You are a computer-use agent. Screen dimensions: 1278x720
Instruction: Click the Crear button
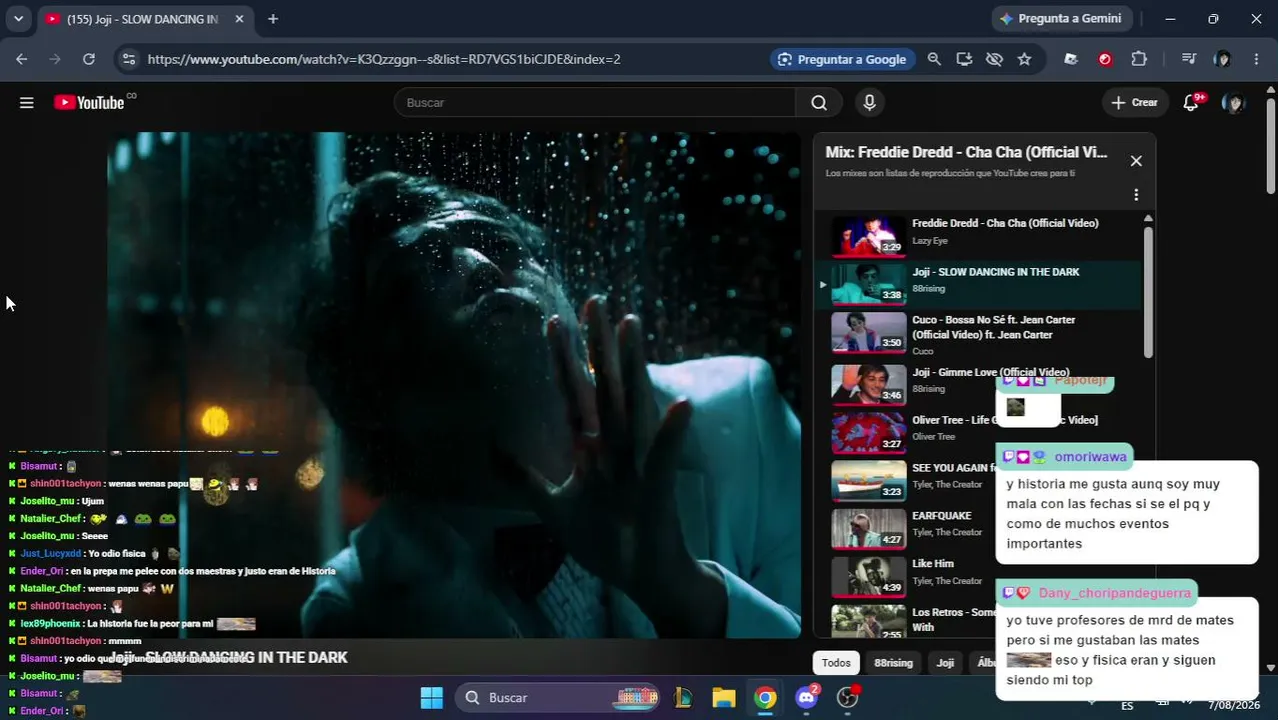tap(1134, 102)
